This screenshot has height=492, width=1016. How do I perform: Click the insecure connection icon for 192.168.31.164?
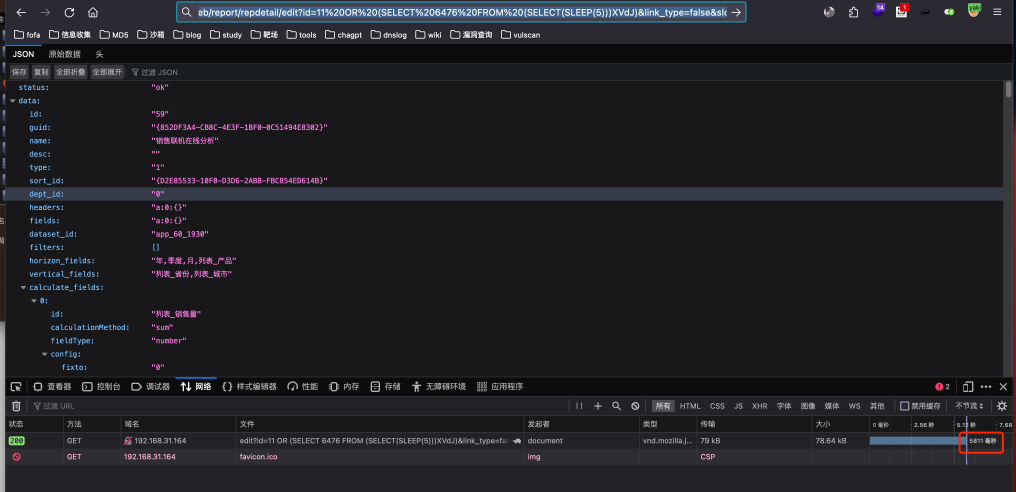tap(128, 441)
